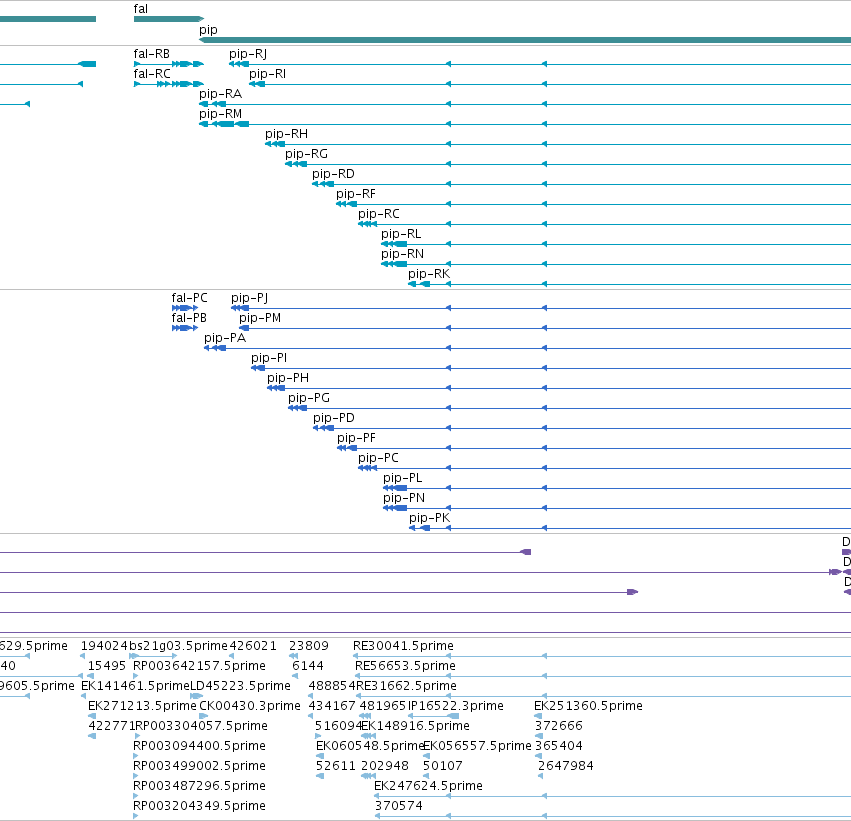The width and height of the screenshot is (851, 821).
Task: Select the pip-PC feature label
Action: click(x=378, y=459)
